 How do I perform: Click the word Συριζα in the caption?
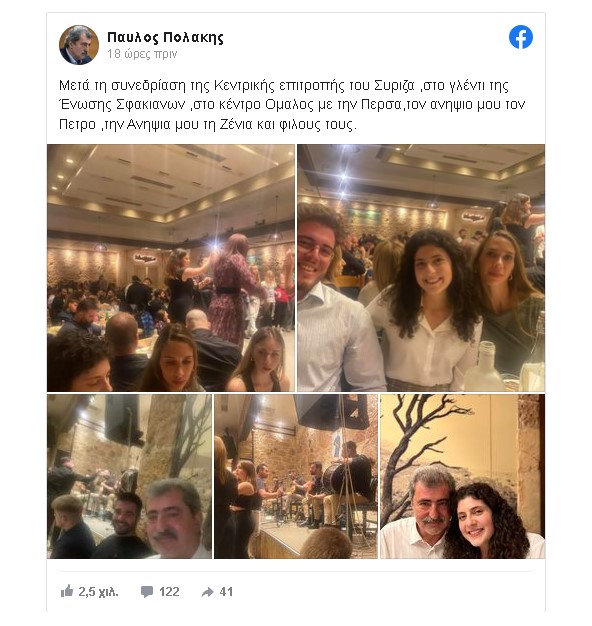tap(394, 85)
